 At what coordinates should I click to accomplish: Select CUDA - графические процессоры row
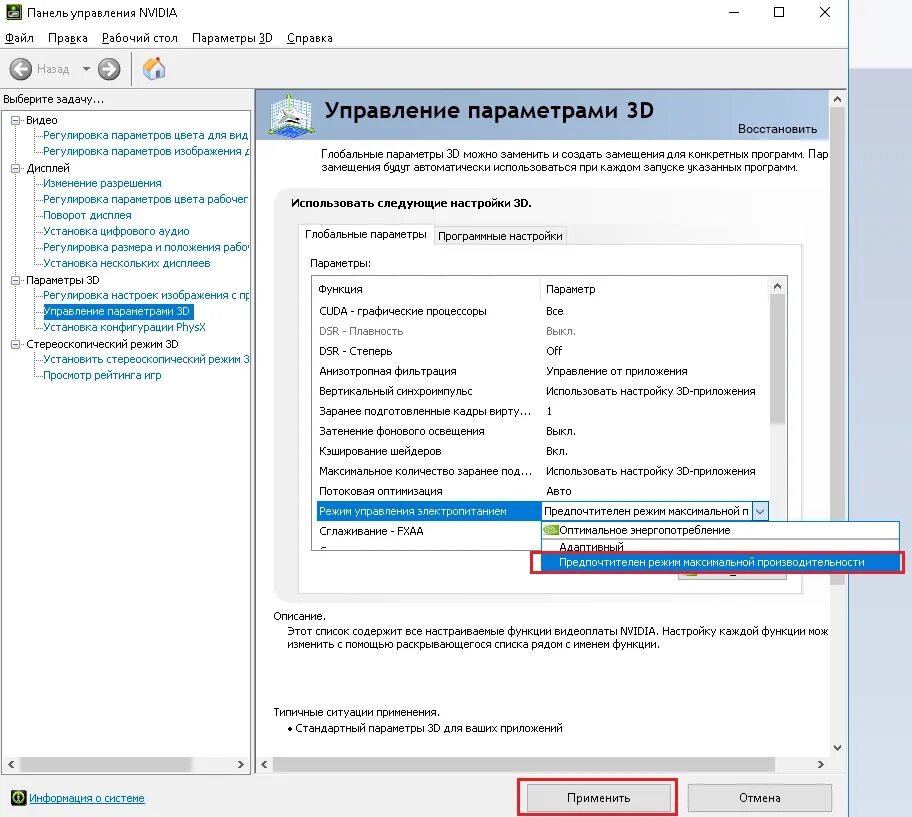tap(543, 311)
